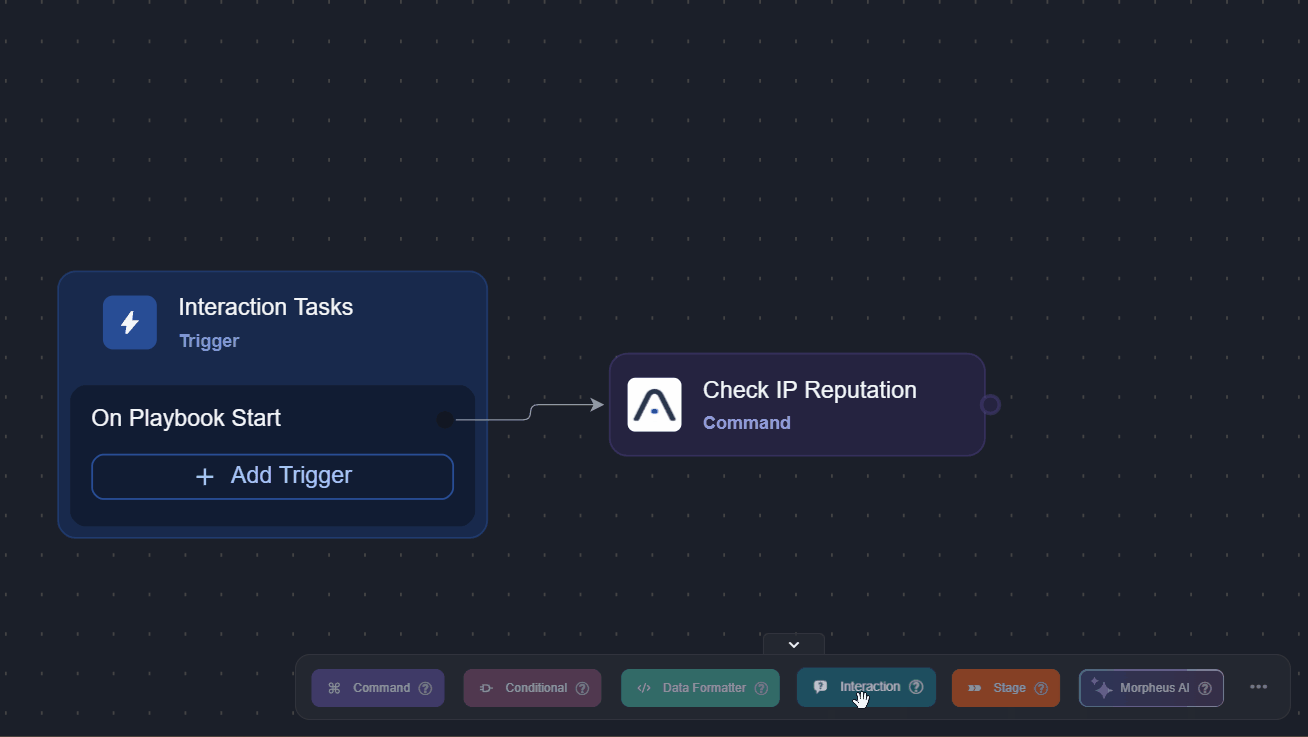
Task: Expand more node options via ellipsis
Action: point(1259,687)
